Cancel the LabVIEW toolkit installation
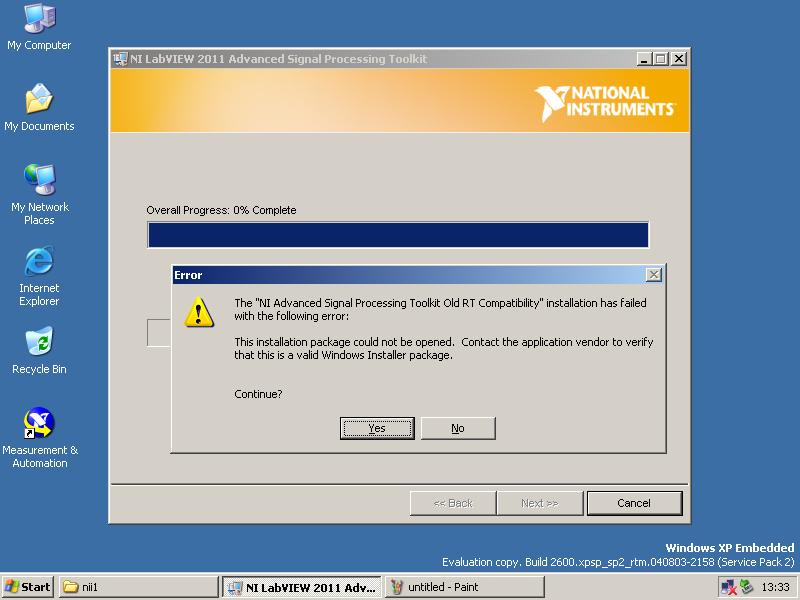Image resolution: width=800 pixels, height=600 pixels. click(635, 503)
